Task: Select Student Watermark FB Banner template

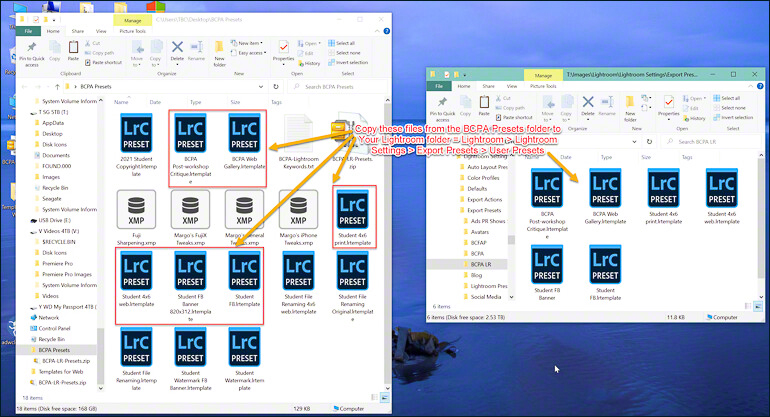Action: pos(191,359)
